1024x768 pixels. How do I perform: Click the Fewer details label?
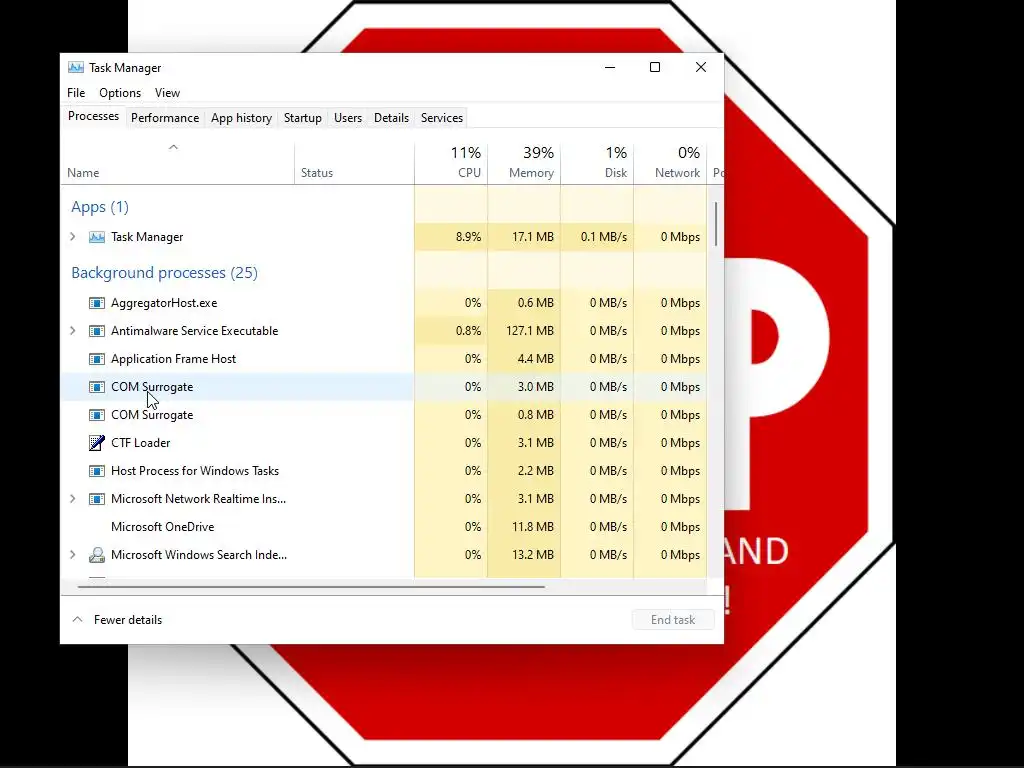point(128,620)
